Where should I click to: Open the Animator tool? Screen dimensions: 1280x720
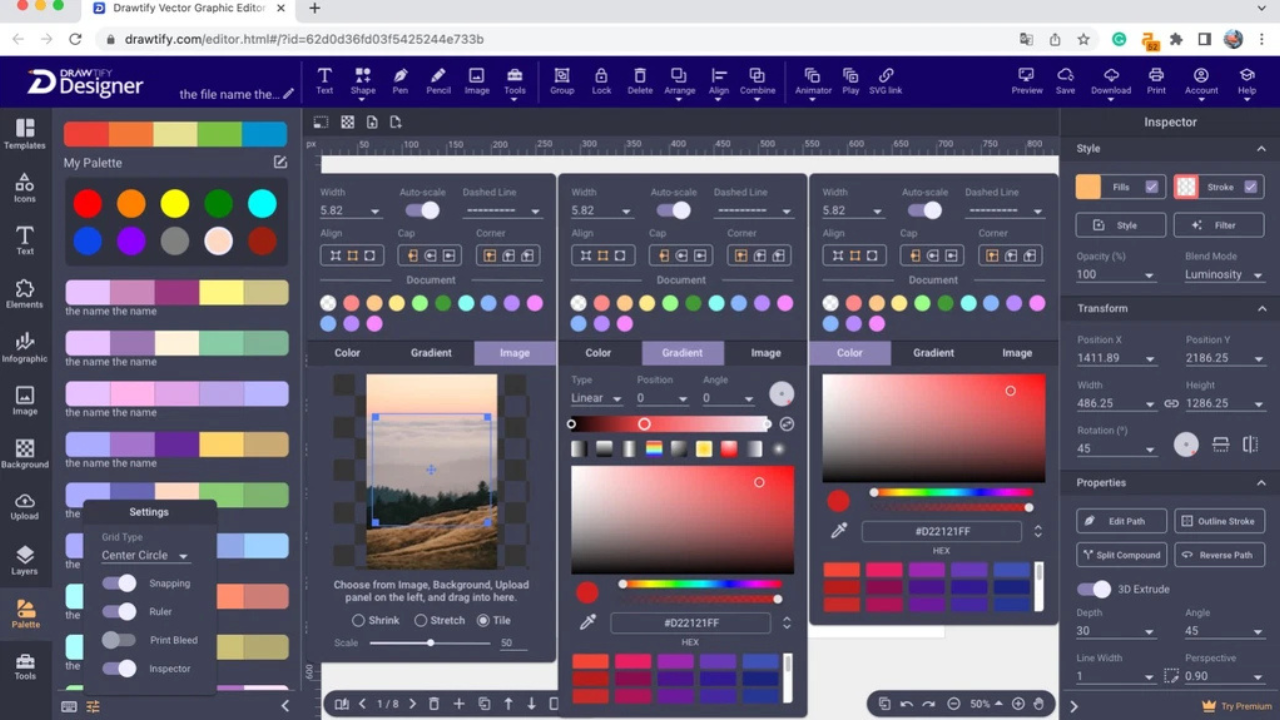pyautogui.click(x=813, y=81)
